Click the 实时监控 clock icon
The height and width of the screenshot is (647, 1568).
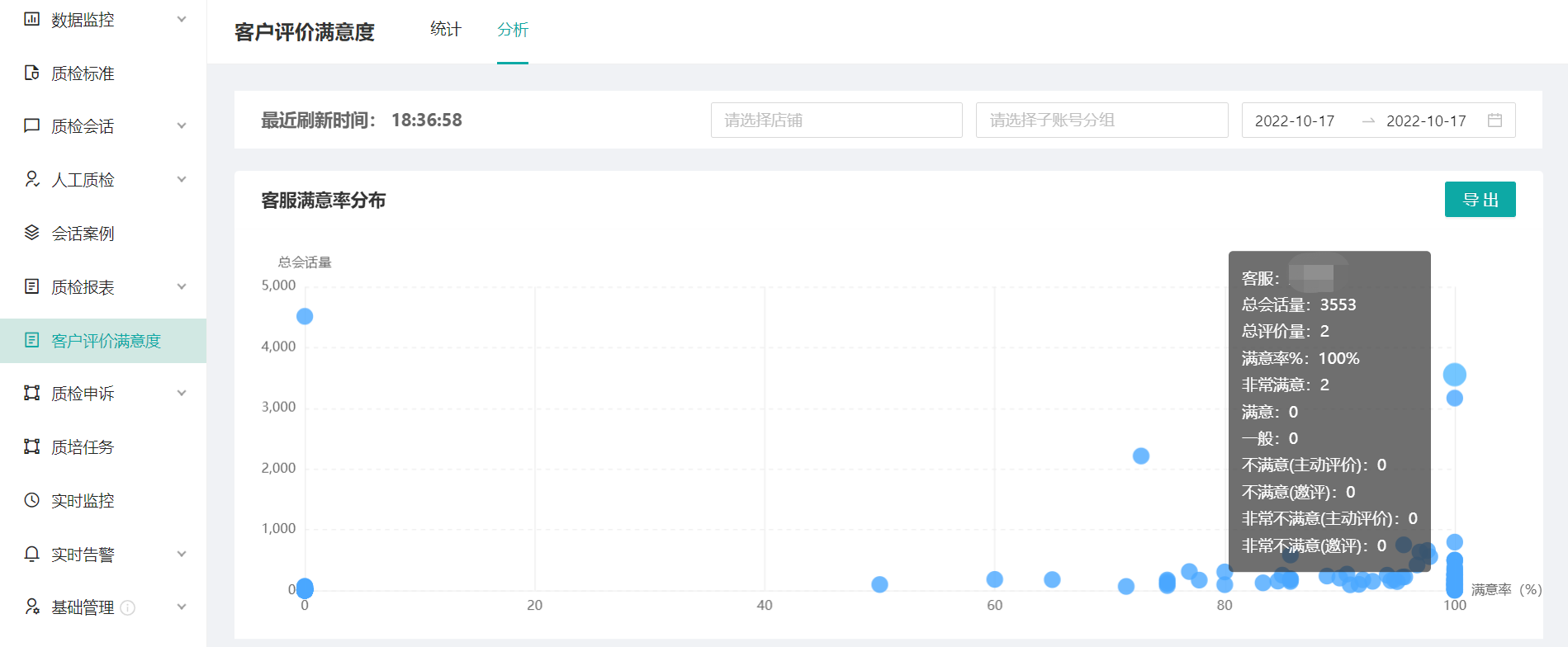(x=31, y=500)
